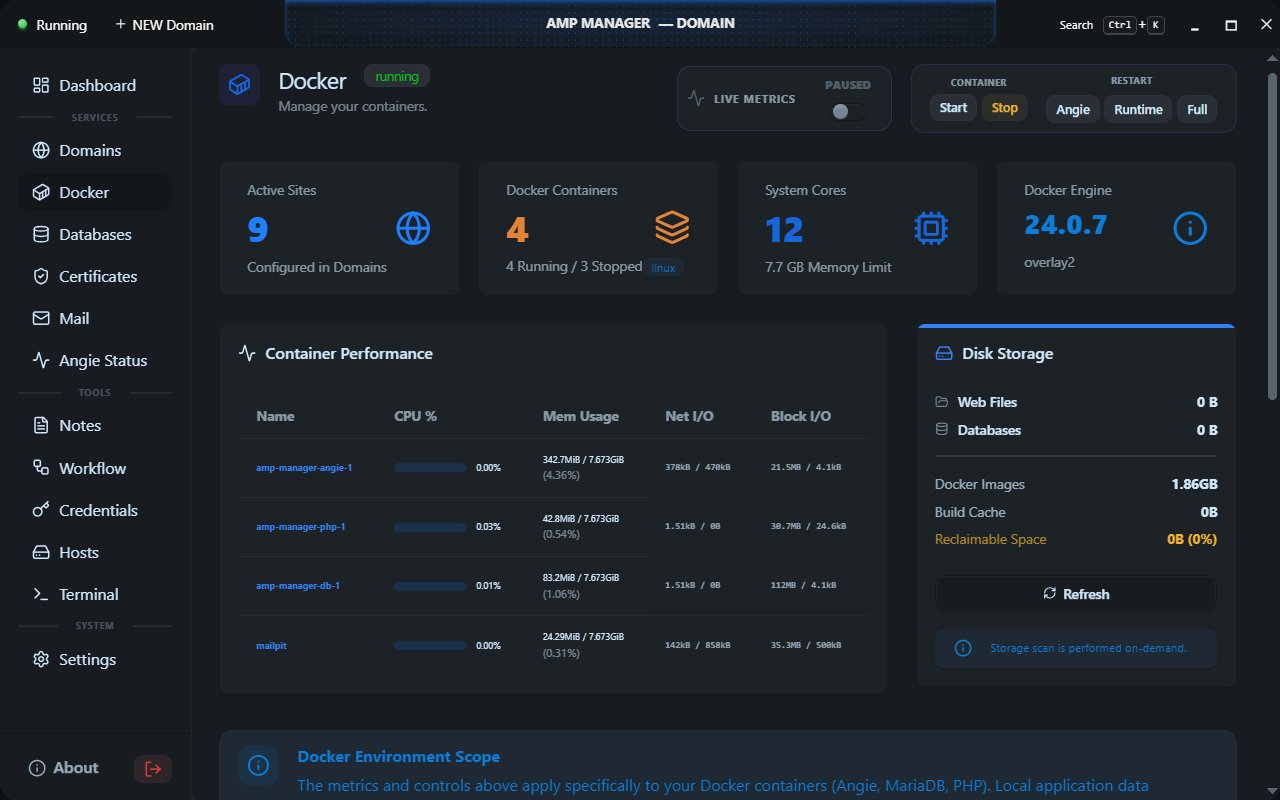1280x800 pixels.
Task: Open Credentials in the sidebar
Action: click(x=95, y=510)
